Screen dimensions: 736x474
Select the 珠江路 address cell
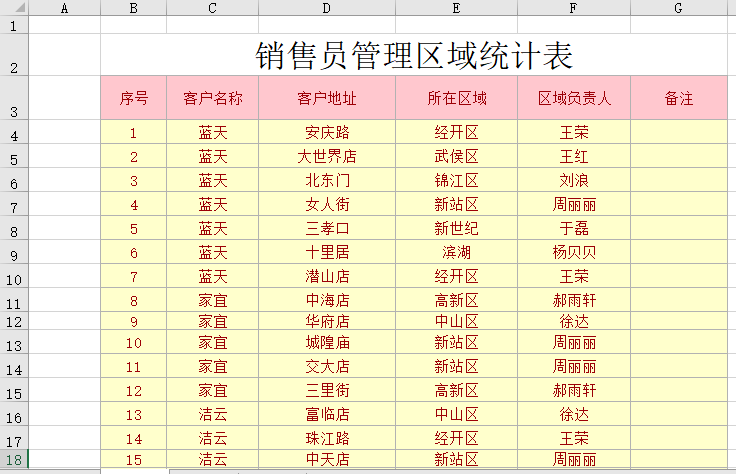(x=327, y=438)
